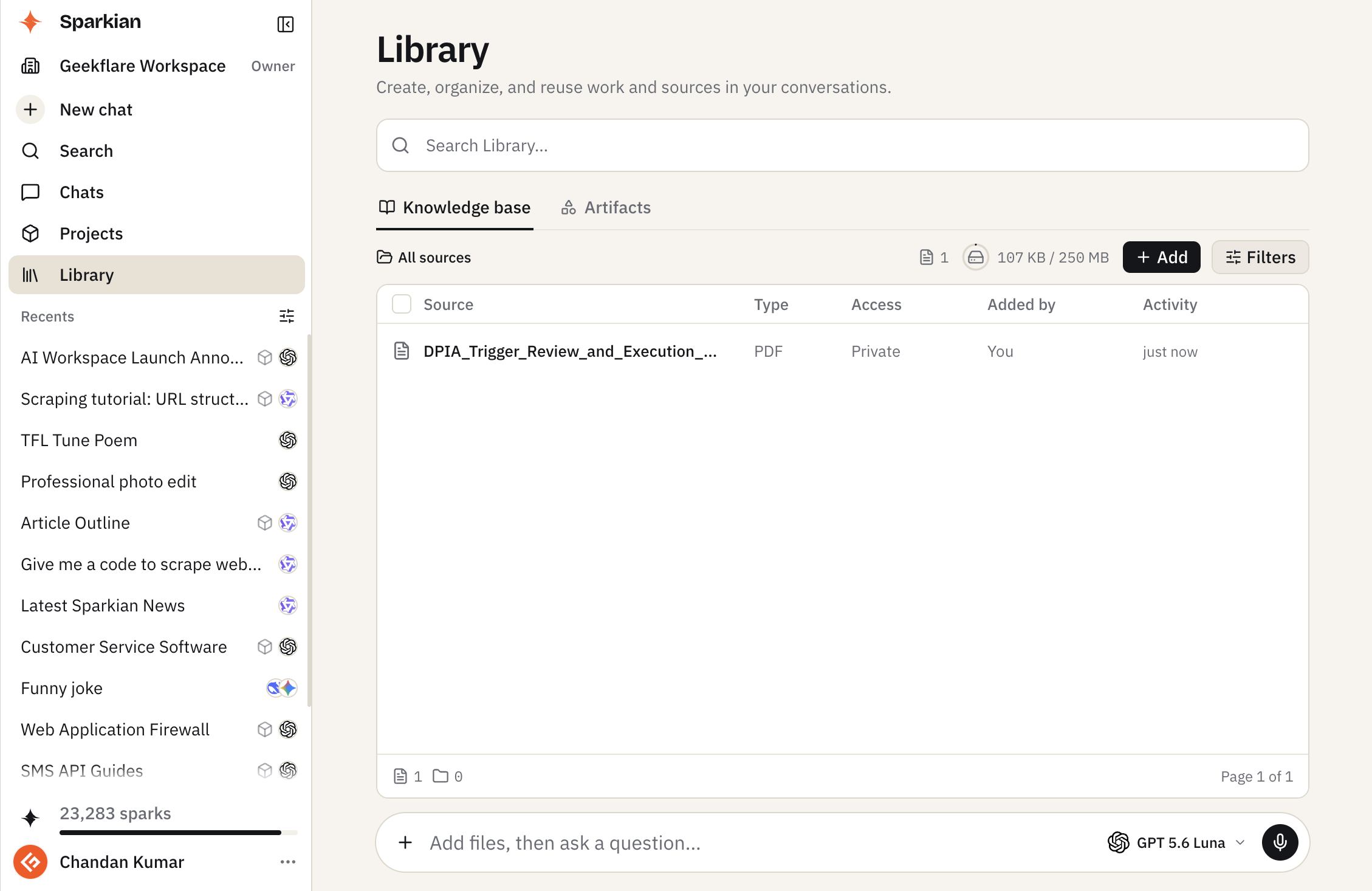Open the Filters options panel

[1260, 257]
